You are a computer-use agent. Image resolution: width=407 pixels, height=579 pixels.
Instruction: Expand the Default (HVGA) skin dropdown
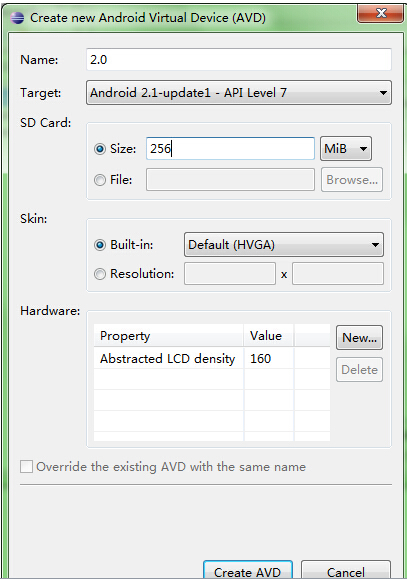tap(284, 244)
